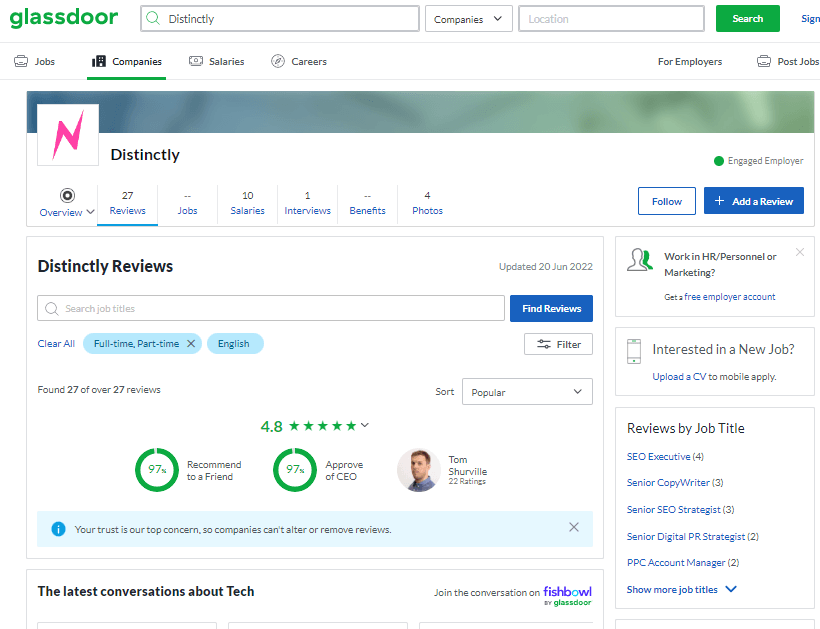Expand the 4.8 star rating breakdown chevron
This screenshot has height=629, width=820.
[365, 425]
